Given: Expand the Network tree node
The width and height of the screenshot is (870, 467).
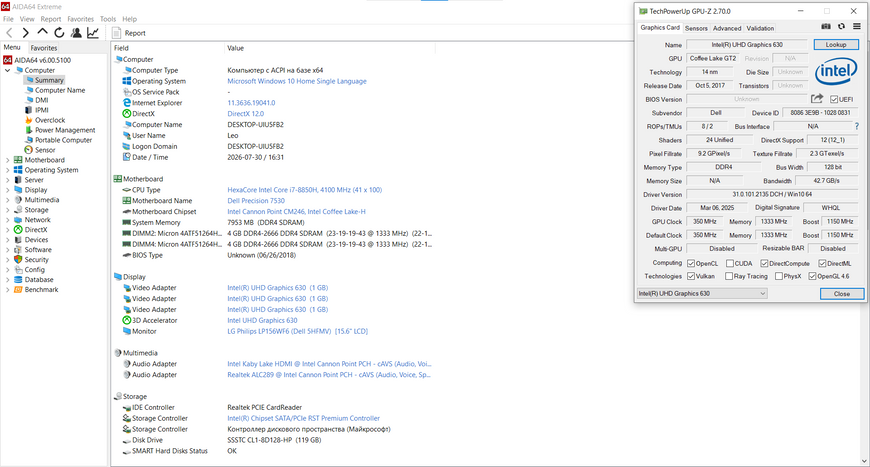Looking at the screenshot, I should pos(7,220).
